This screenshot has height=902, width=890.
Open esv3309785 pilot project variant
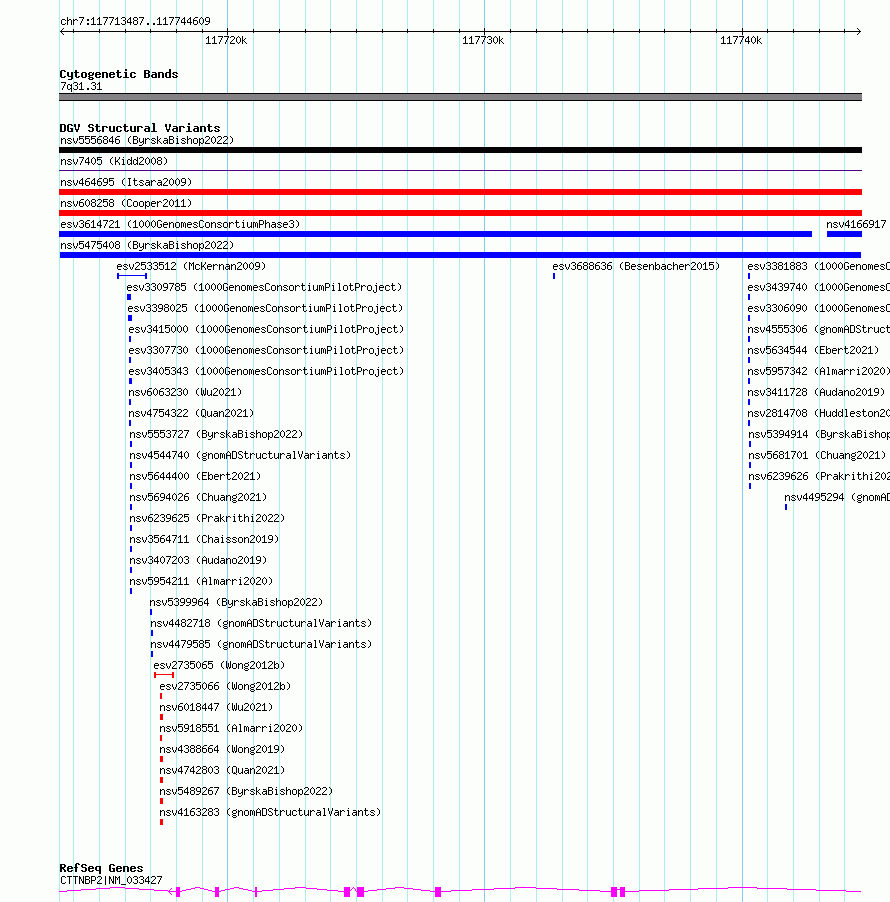(x=264, y=287)
